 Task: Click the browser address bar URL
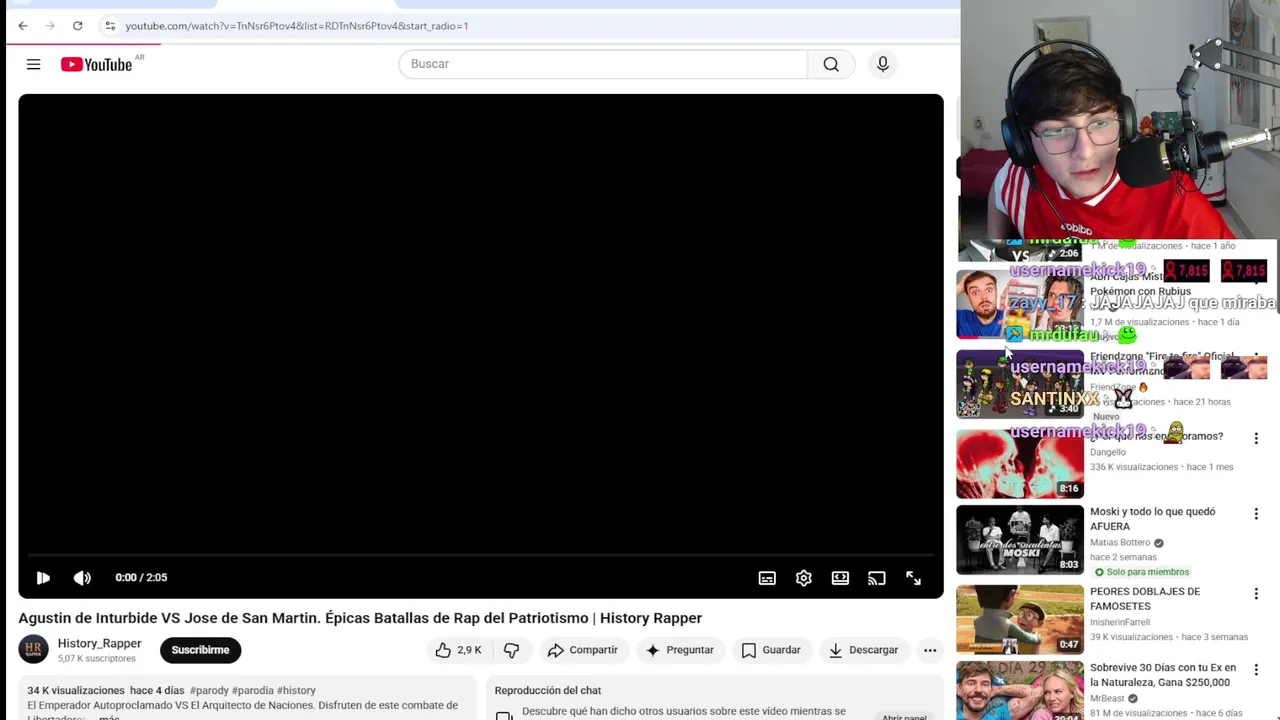[296, 26]
